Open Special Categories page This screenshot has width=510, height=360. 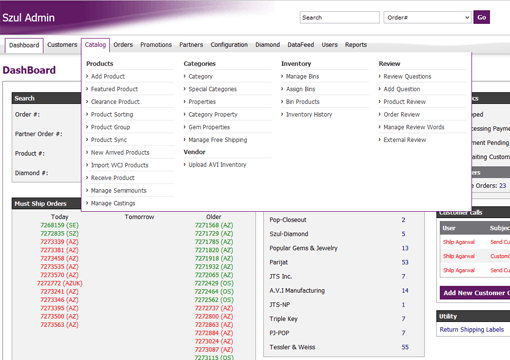coord(212,89)
